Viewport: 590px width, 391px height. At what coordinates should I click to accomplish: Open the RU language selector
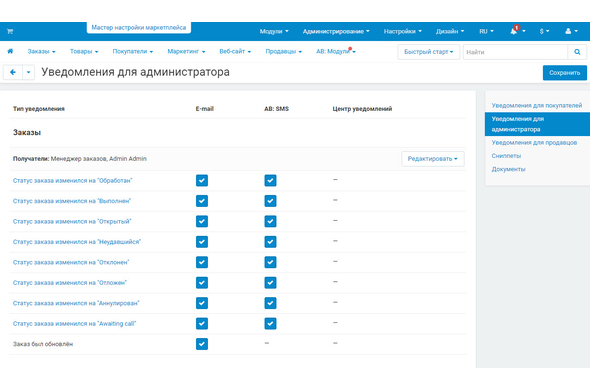(x=486, y=31)
